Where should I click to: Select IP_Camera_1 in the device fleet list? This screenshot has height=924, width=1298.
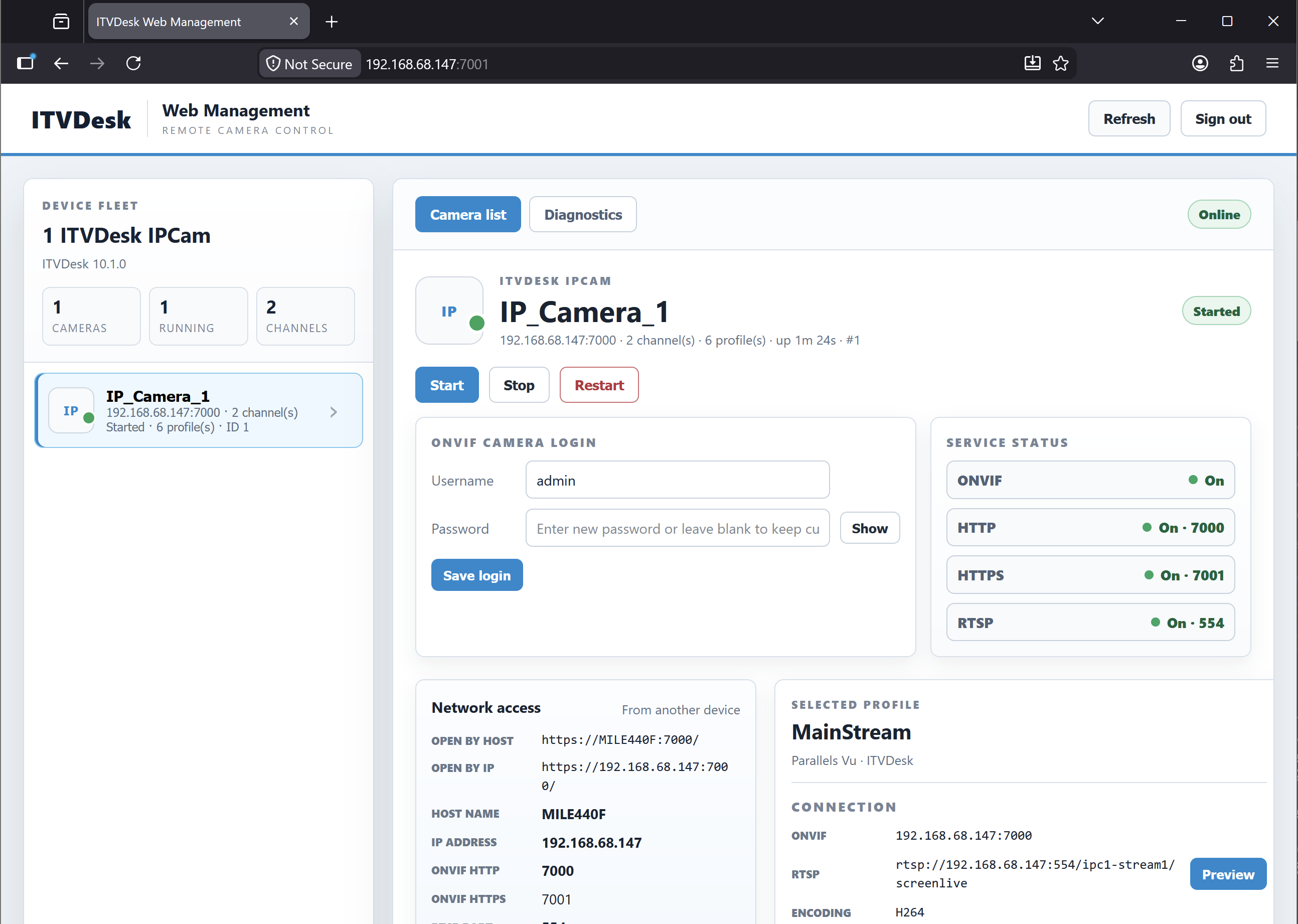pyautogui.click(x=199, y=411)
